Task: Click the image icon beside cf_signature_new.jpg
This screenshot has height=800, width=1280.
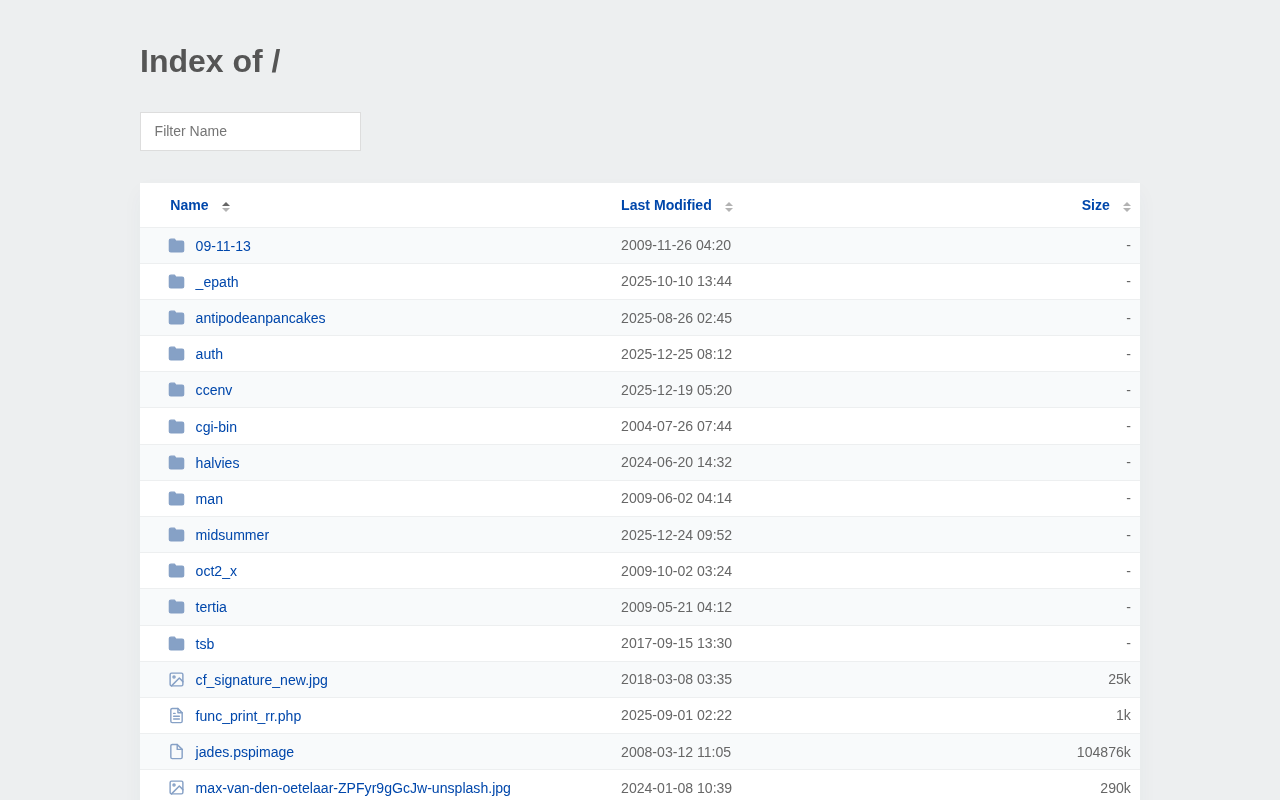Action: 176,680
